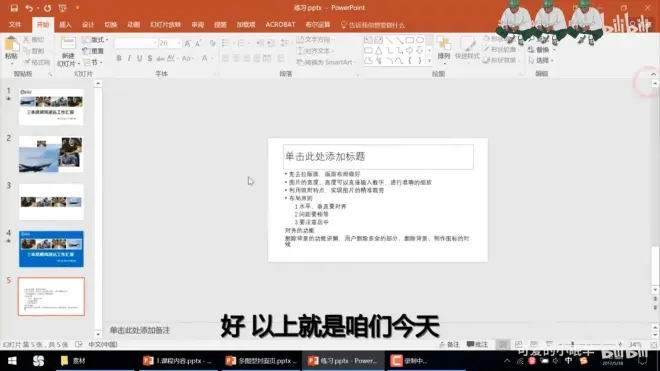This screenshot has height=371, width=660.
Task: Select slide 4 thumbnail with blue background
Action: pyautogui.click(x=51, y=249)
